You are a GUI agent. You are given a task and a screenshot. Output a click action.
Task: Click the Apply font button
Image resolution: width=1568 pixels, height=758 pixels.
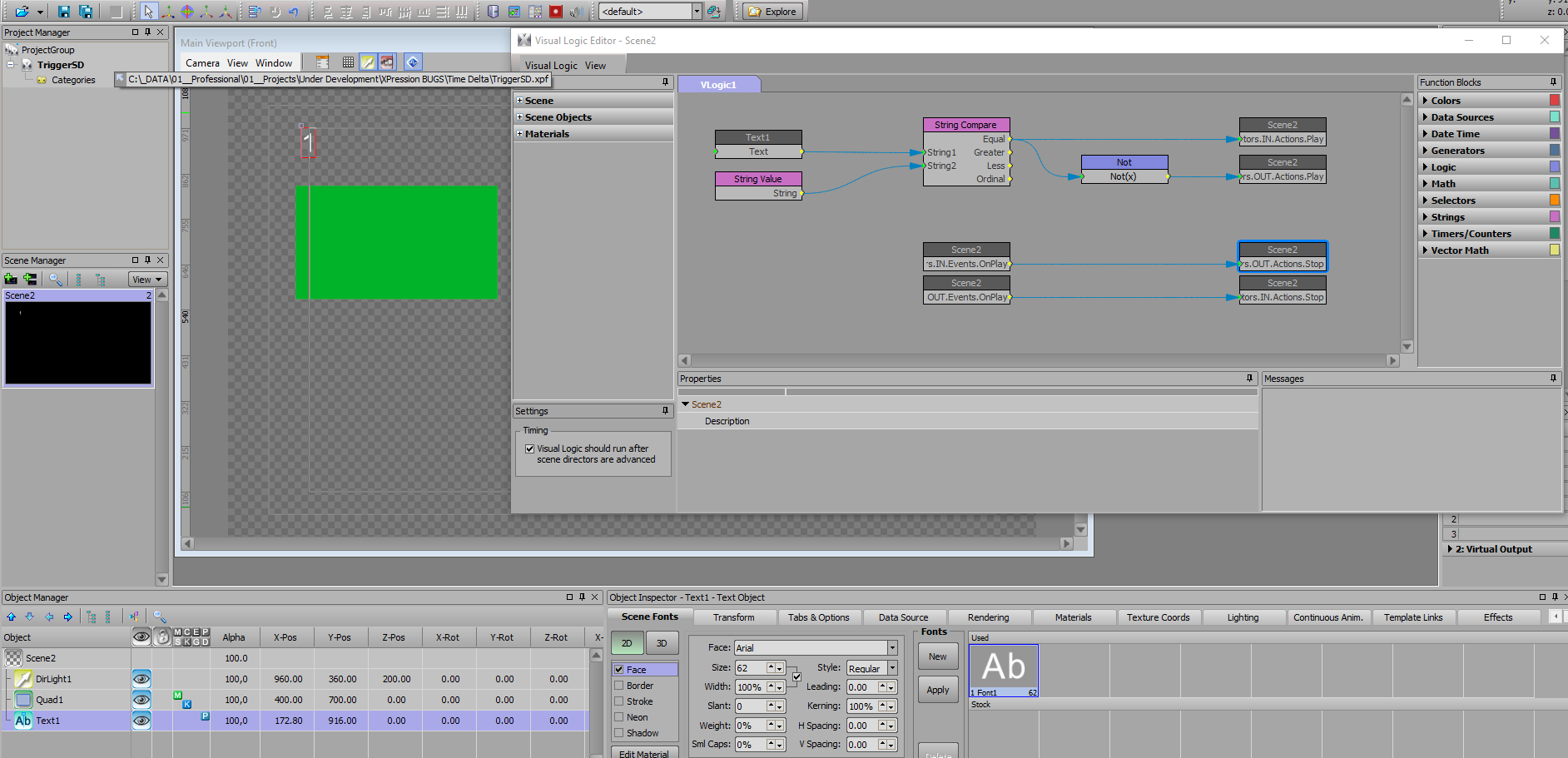[x=937, y=690]
